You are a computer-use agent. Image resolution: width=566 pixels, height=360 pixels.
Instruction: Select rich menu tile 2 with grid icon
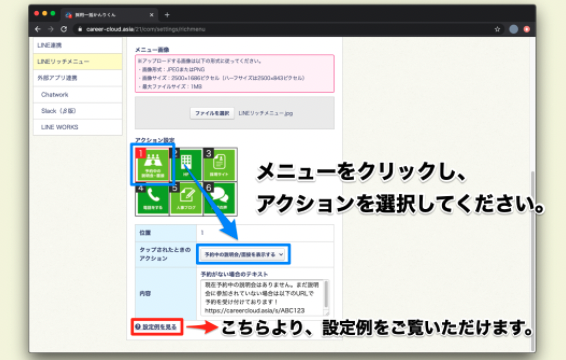pyautogui.click(x=186, y=164)
